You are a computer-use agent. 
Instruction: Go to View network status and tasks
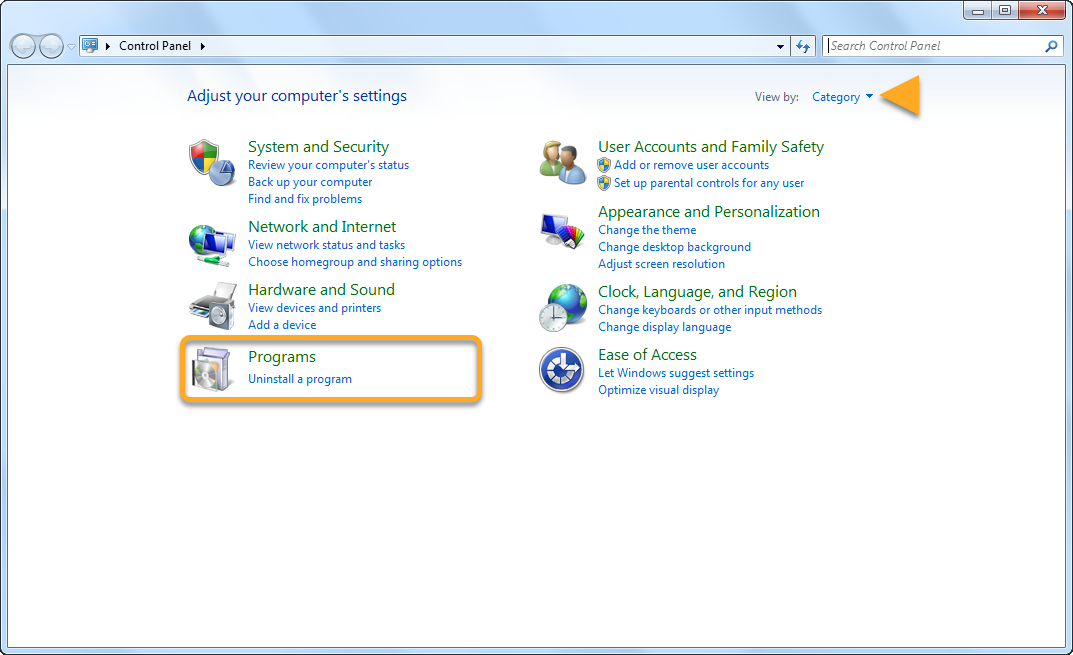coord(326,245)
